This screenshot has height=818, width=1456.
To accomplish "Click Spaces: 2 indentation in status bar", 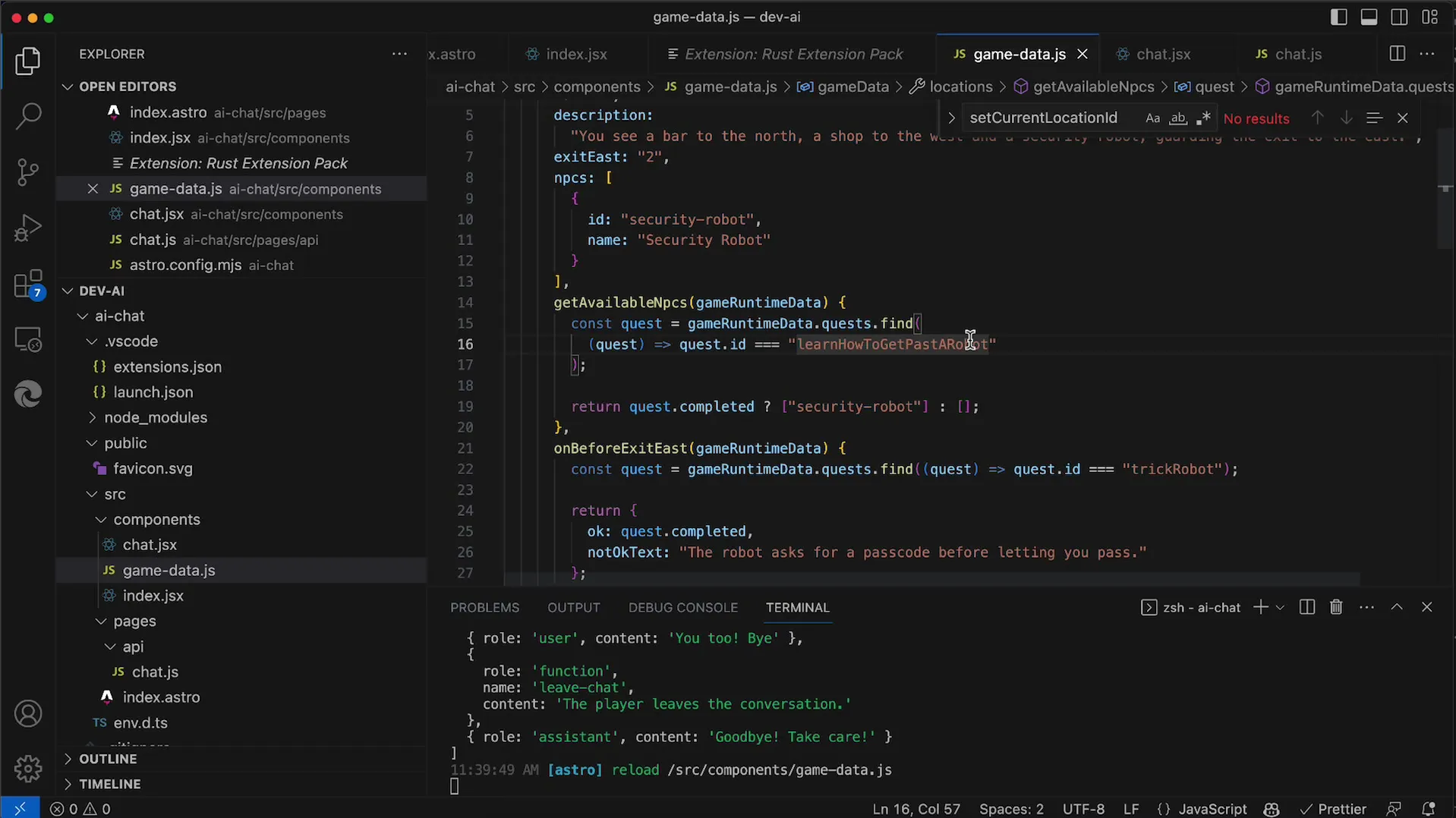I will 1011,809.
